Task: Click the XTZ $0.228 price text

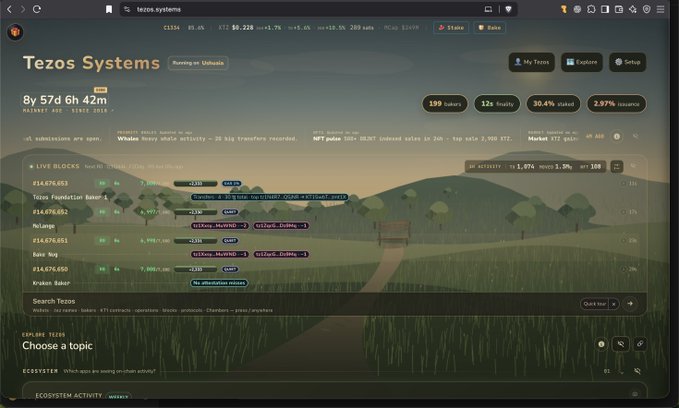Action: 236,28
